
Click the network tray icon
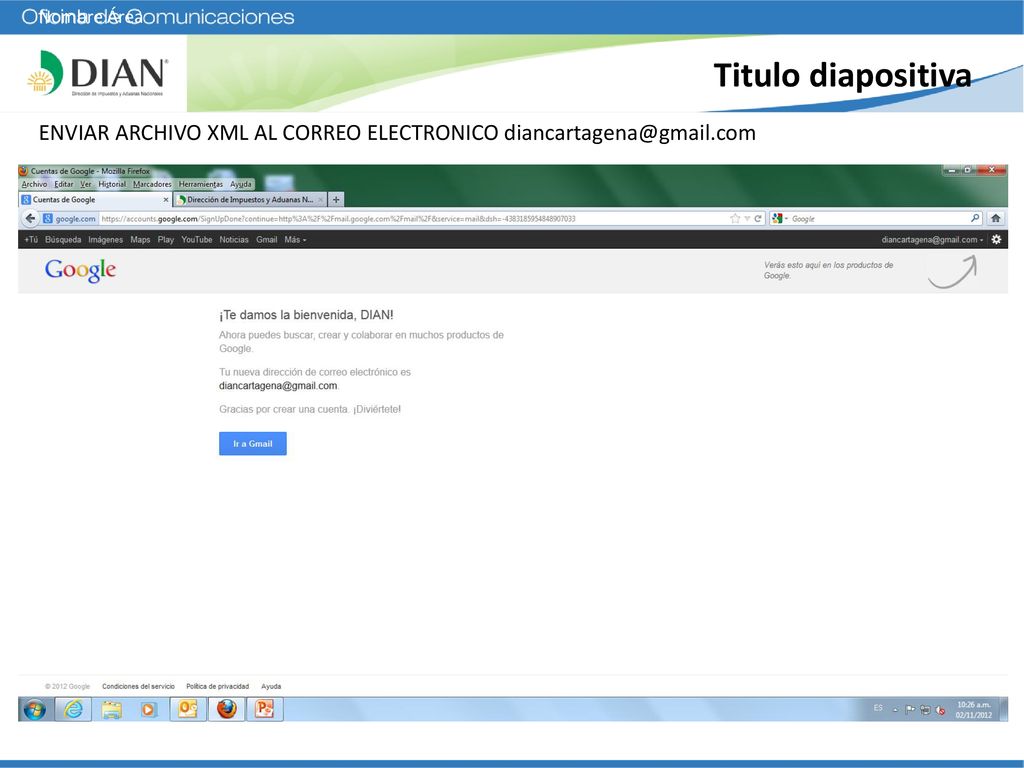(x=925, y=710)
